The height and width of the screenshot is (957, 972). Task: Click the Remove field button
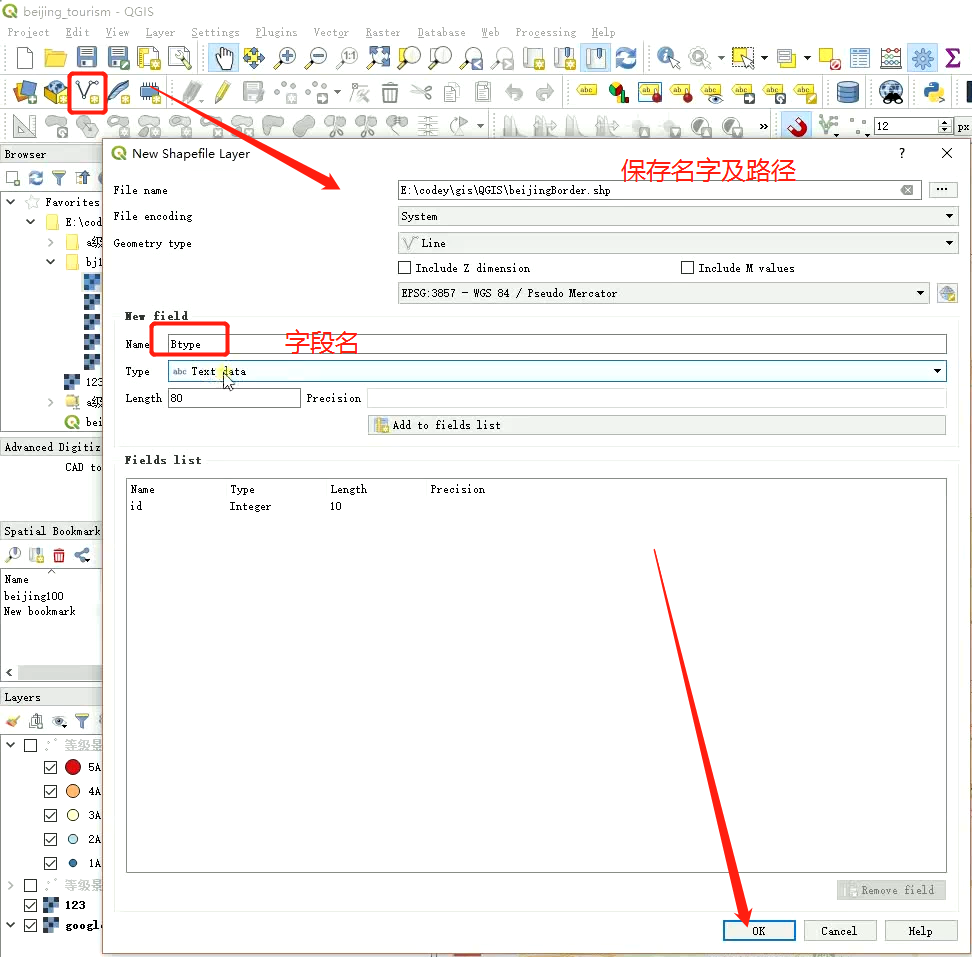(x=891, y=890)
